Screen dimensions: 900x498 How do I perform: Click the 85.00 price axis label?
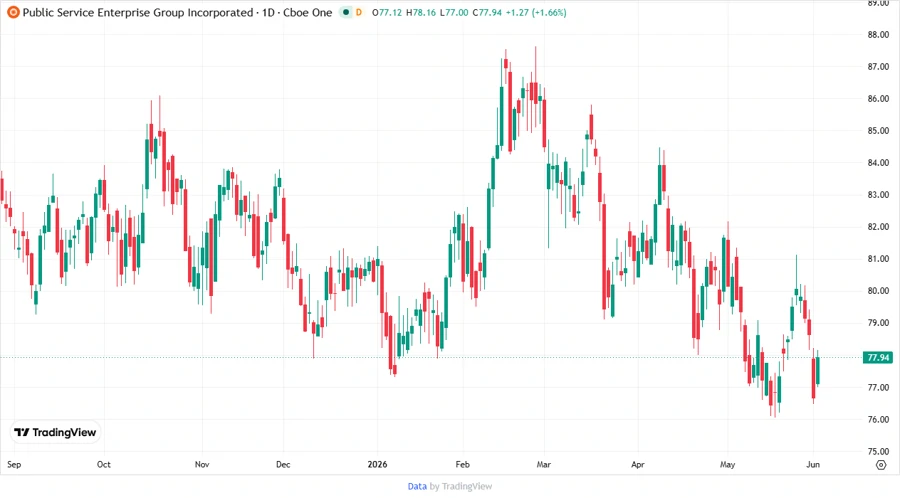pyautogui.click(x=878, y=131)
